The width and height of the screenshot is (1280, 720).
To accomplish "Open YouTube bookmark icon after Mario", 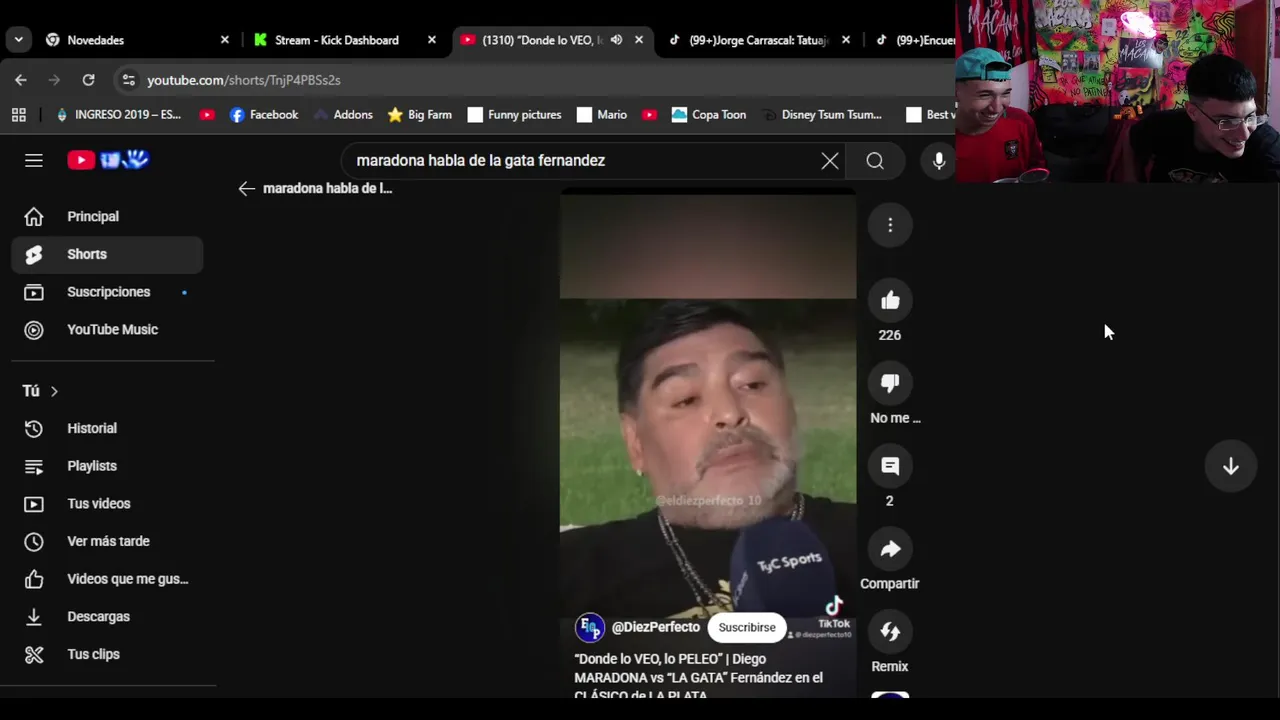I will pos(649,115).
